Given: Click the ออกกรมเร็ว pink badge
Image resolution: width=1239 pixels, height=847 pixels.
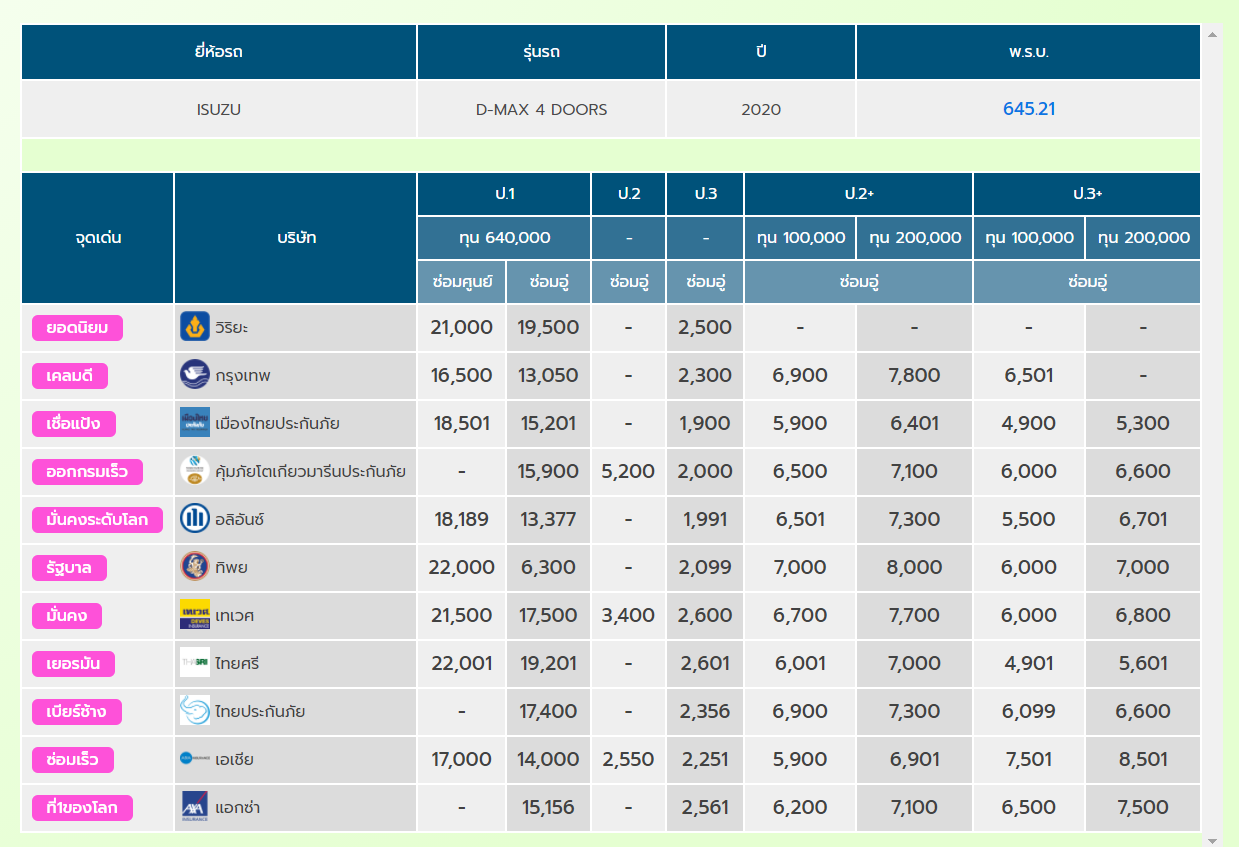Looking at the screenshot, I should coord(87,472).
